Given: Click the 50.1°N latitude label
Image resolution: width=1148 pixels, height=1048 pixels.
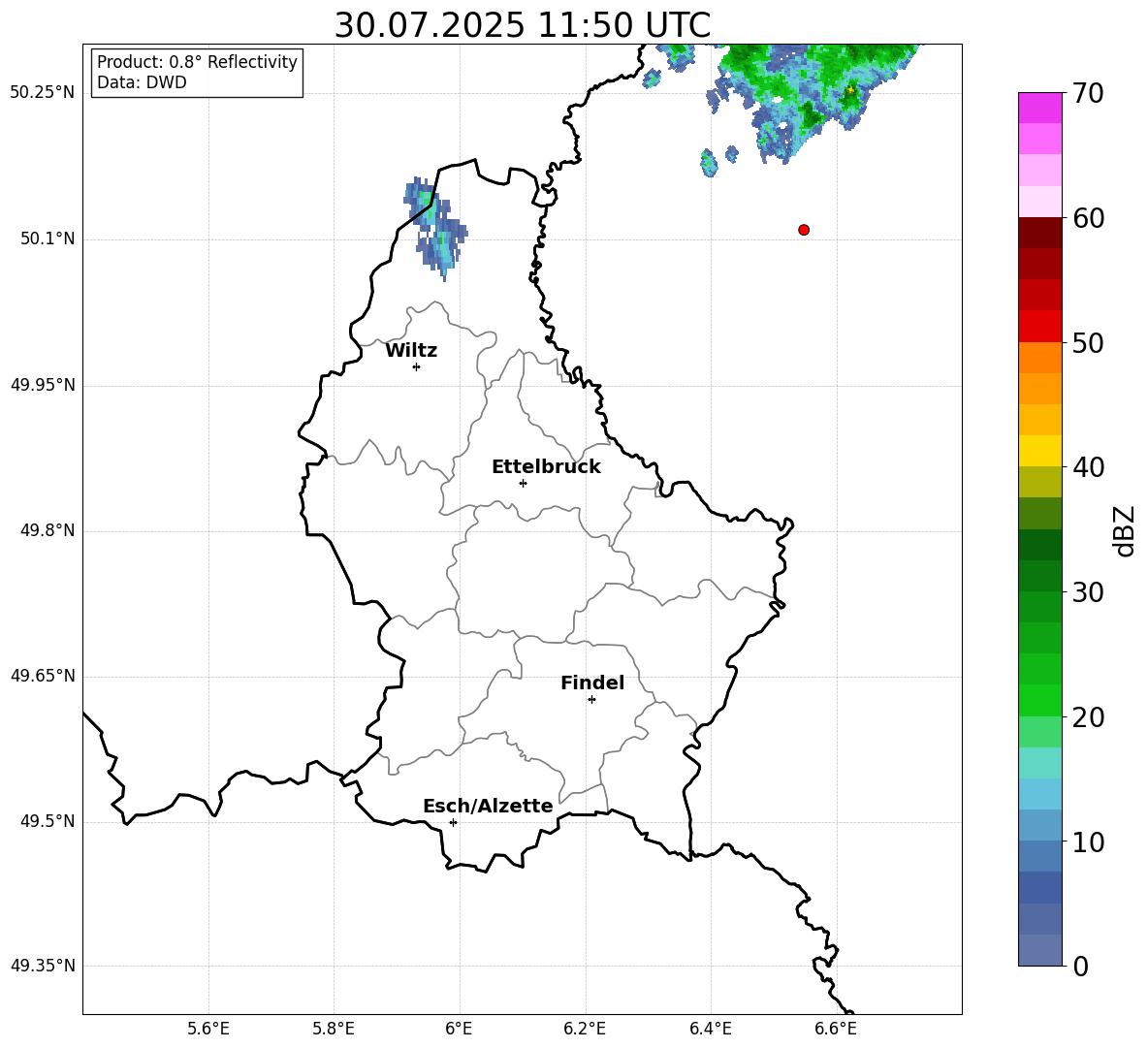Looking at the screenshot, I should [x=48, y=239].
